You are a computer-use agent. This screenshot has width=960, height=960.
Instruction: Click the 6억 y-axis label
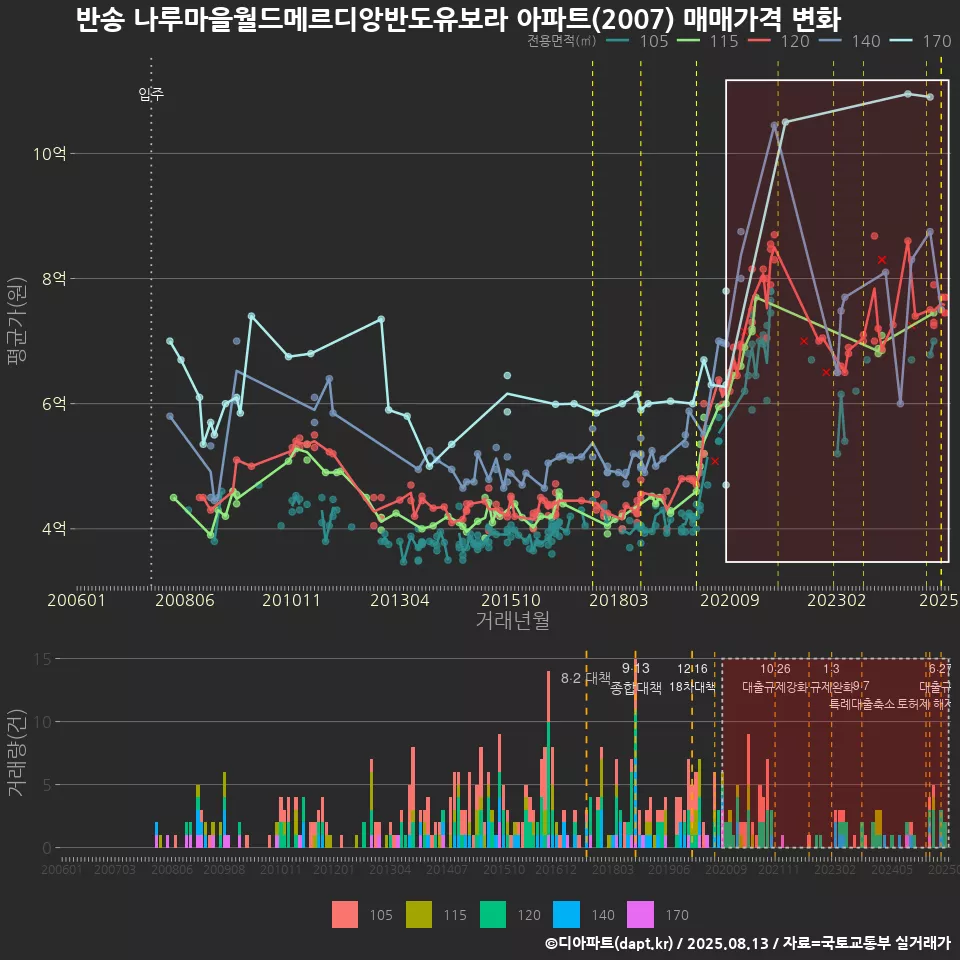point(54,403)
